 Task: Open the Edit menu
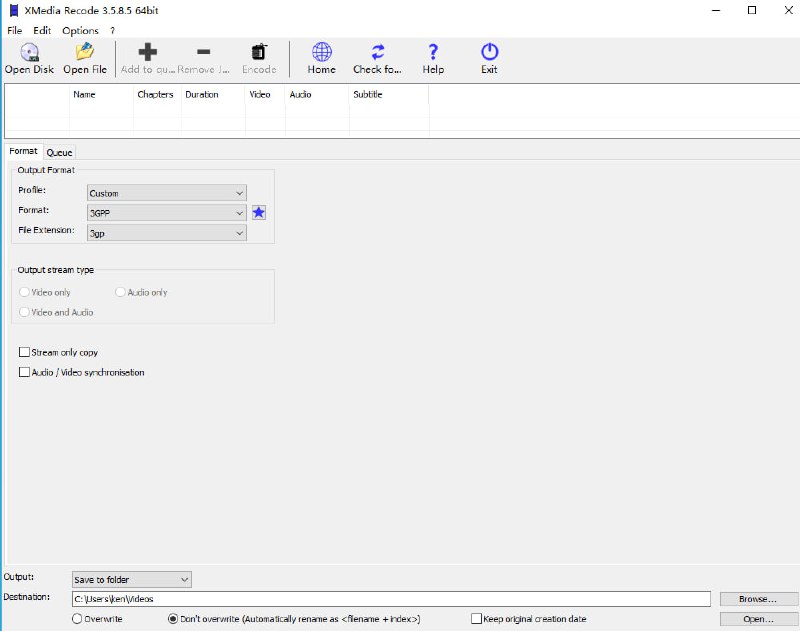[42, 31]
